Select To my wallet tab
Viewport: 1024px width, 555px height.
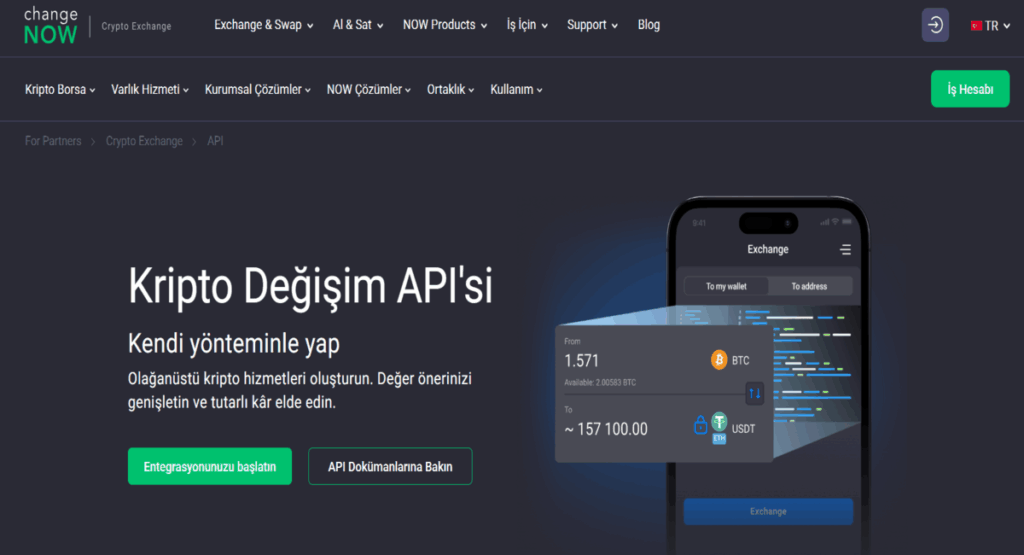[x=726, y=286]
